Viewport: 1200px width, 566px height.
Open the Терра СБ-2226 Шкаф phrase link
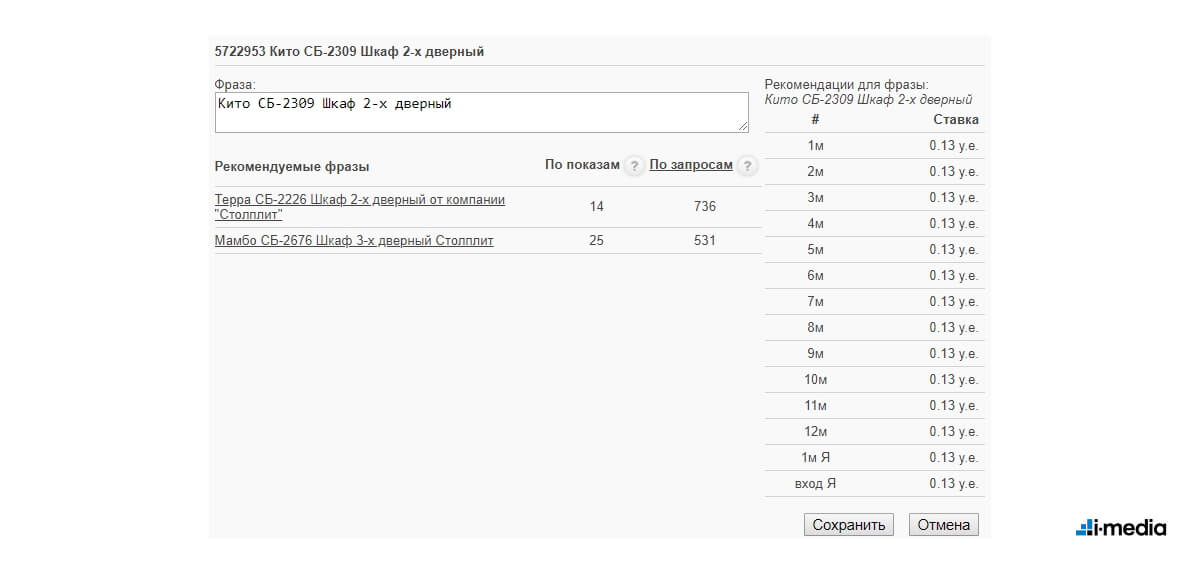(360, 207)
